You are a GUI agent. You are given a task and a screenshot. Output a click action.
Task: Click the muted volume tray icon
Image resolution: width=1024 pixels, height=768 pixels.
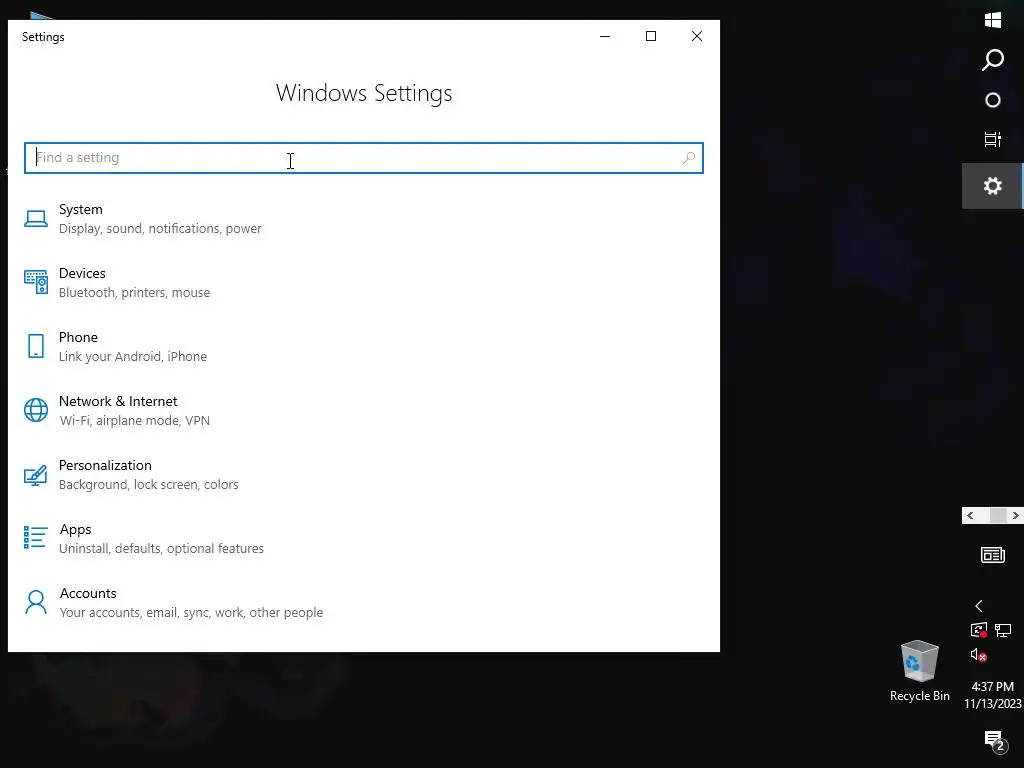point(978,654)
